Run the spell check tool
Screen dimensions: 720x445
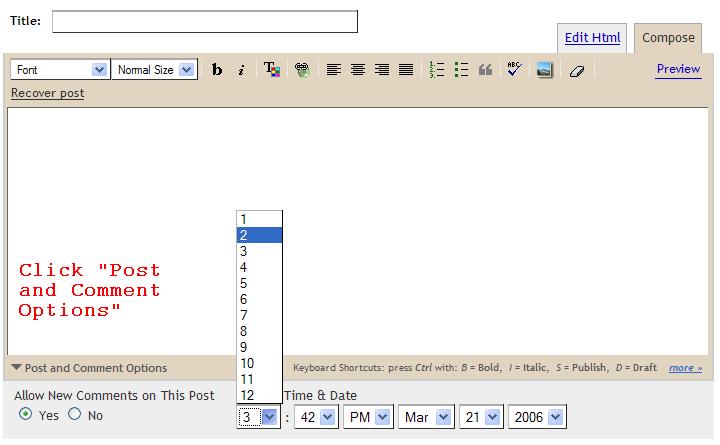(514, 70)
